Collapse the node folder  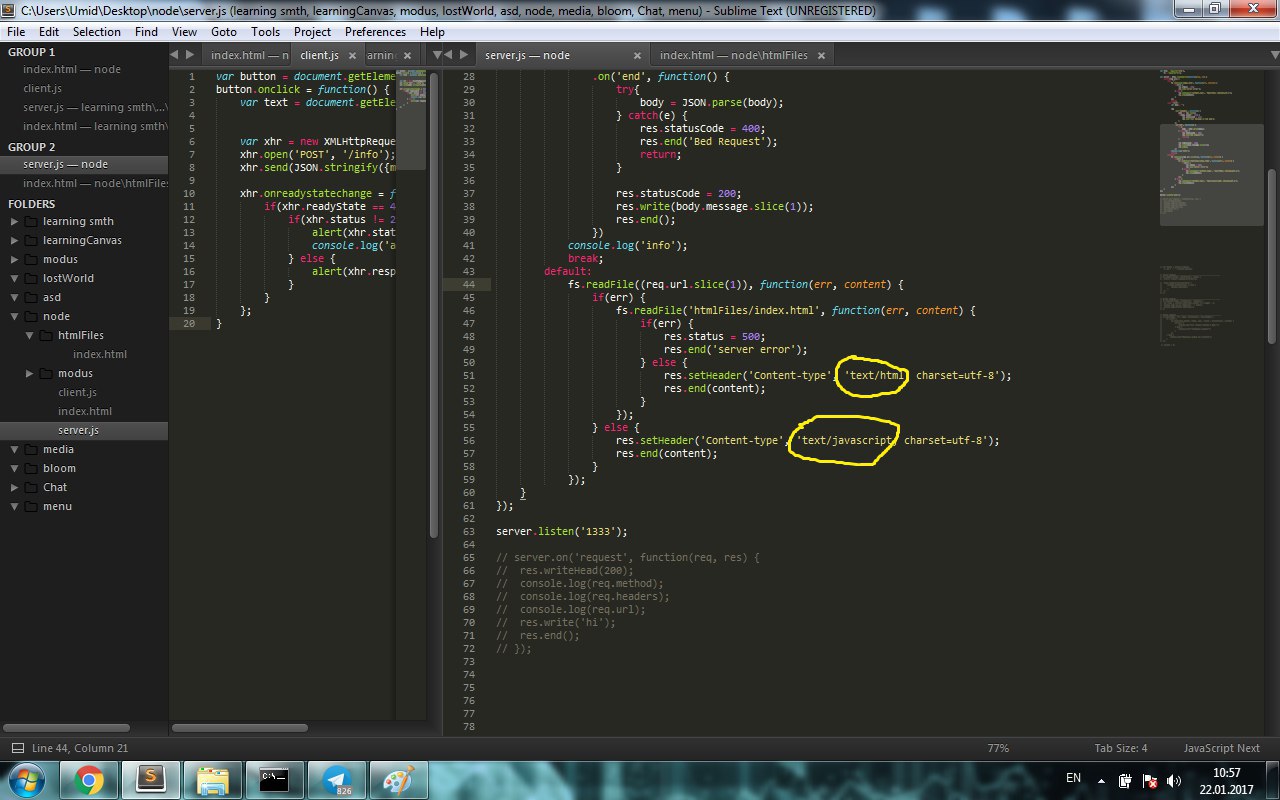coord(15,317)
